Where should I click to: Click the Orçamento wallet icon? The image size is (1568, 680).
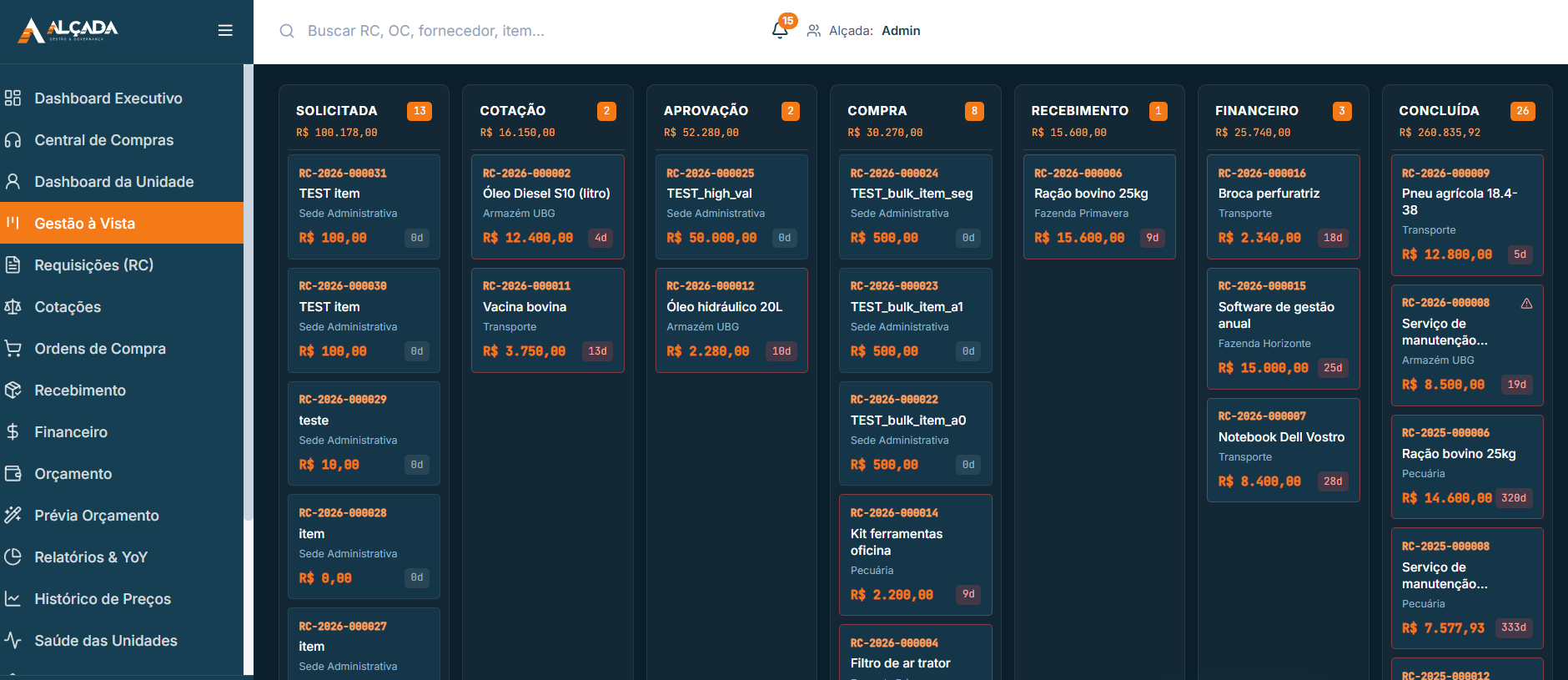pos(13,474)
